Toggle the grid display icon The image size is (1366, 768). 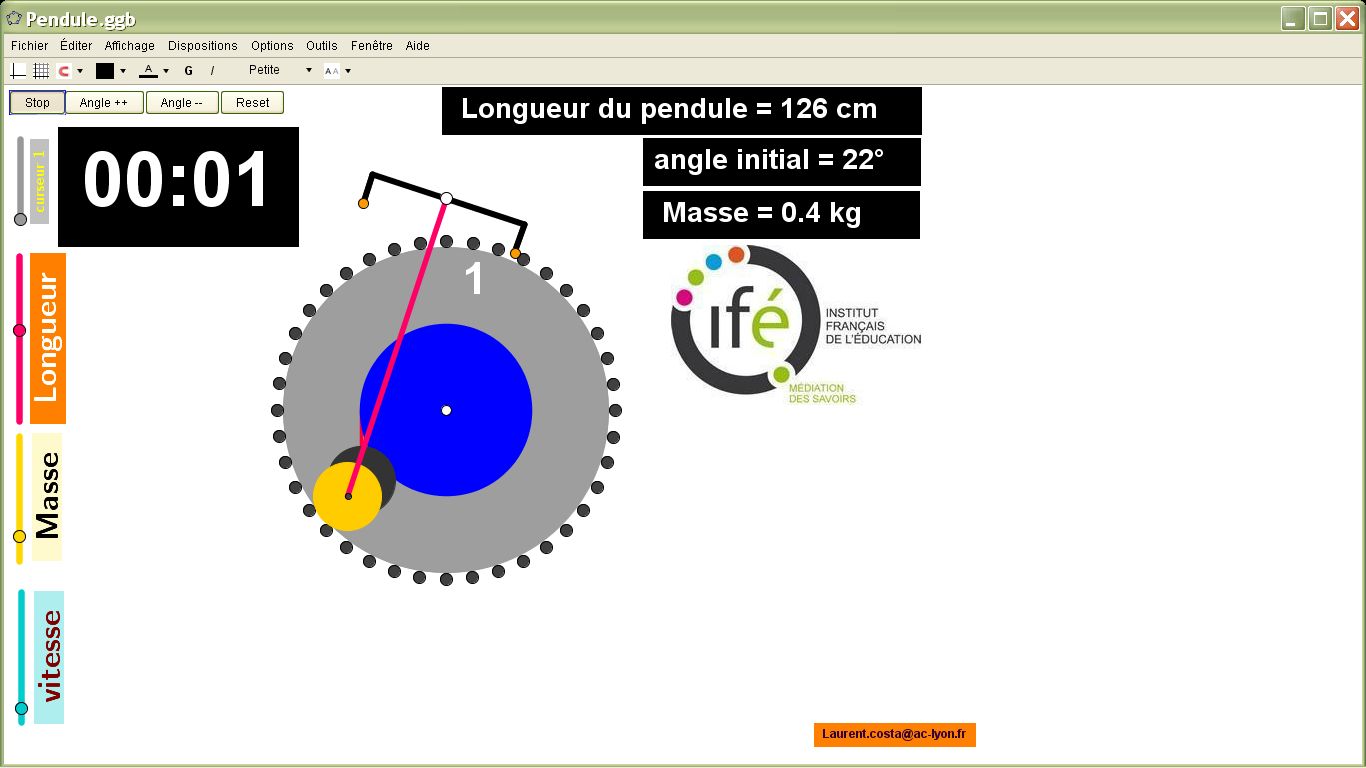tap(41, 71)
